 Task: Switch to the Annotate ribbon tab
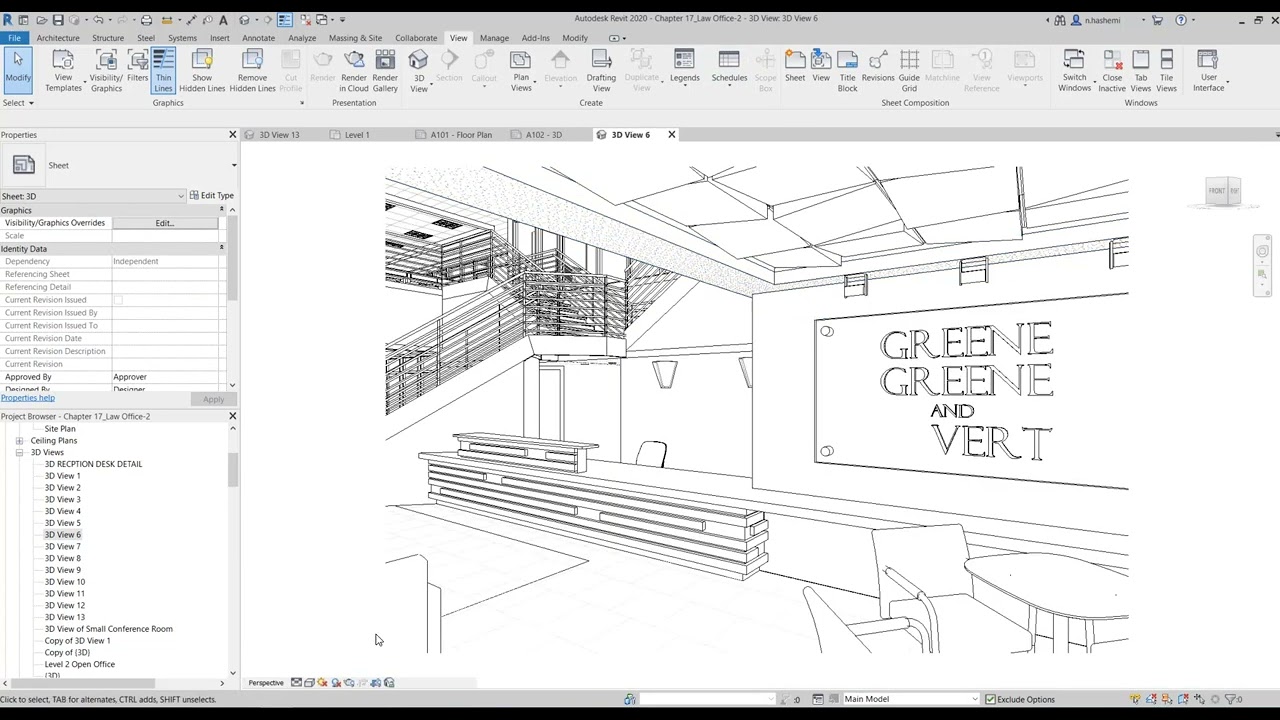[x=258, y=38]
